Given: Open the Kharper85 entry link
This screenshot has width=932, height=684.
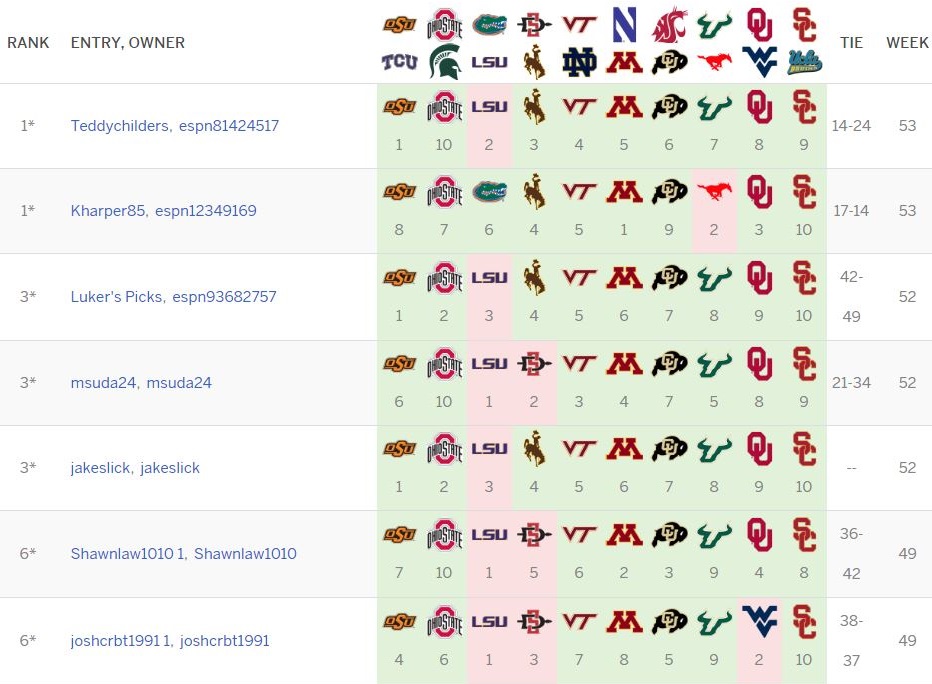Looking at the screenshot, I should coord(108,211).
